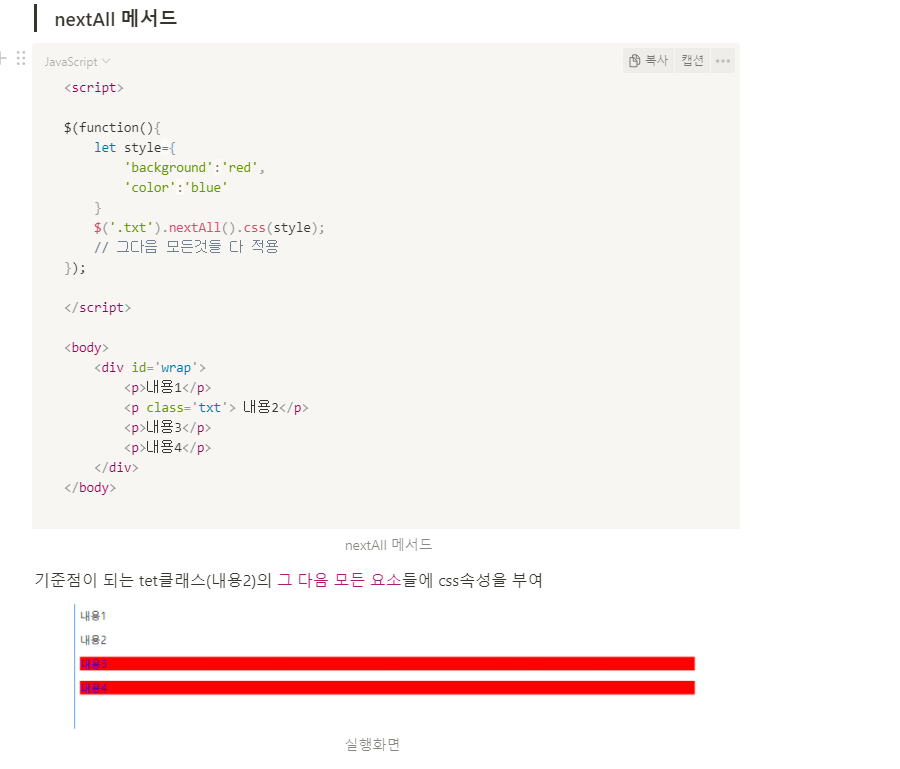This screenshot has width=900, height=769.
Task: Click the red 내용3 bar in result image
Action: coord(387,664)
